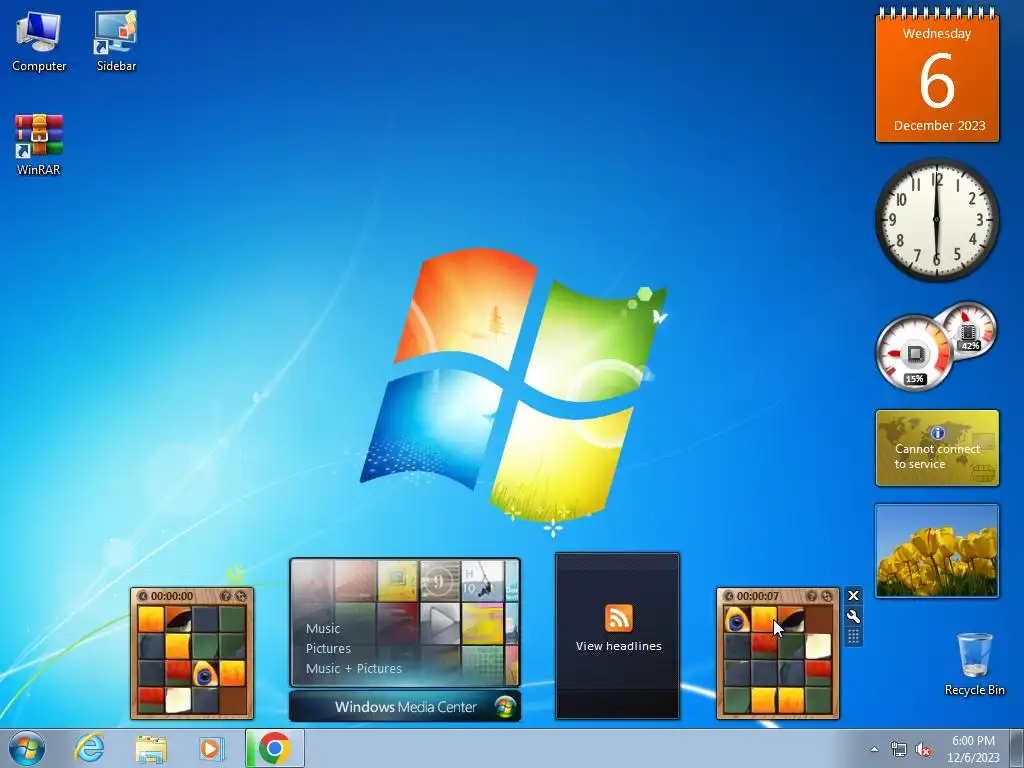Image resolution: width=1024 pixels, height=768 pixels.
Task: Launch Windows Media Player from taskbar
Action: (211, 748)
